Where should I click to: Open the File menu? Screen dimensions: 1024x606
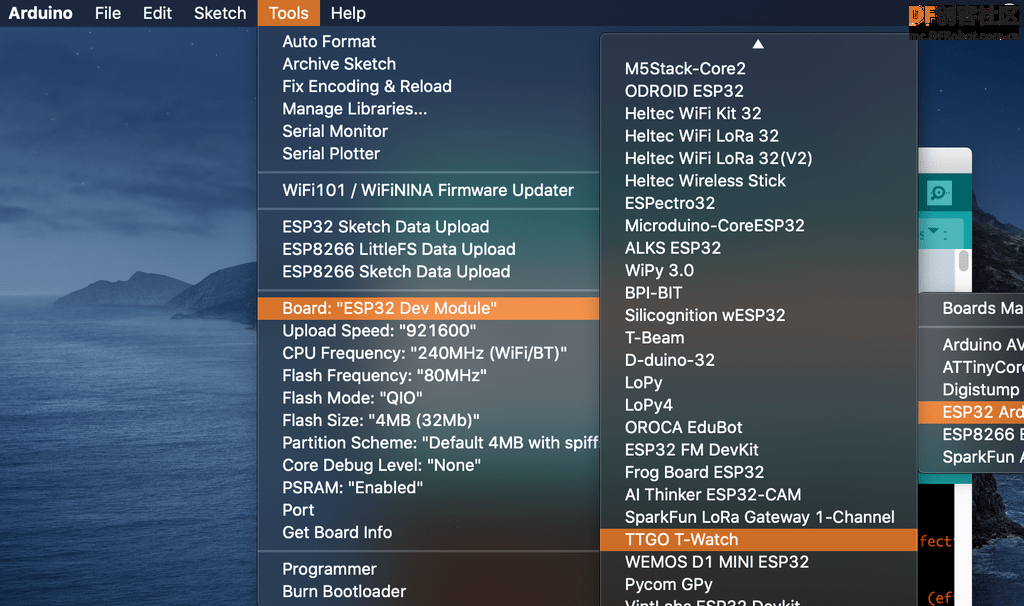[108, 13]
